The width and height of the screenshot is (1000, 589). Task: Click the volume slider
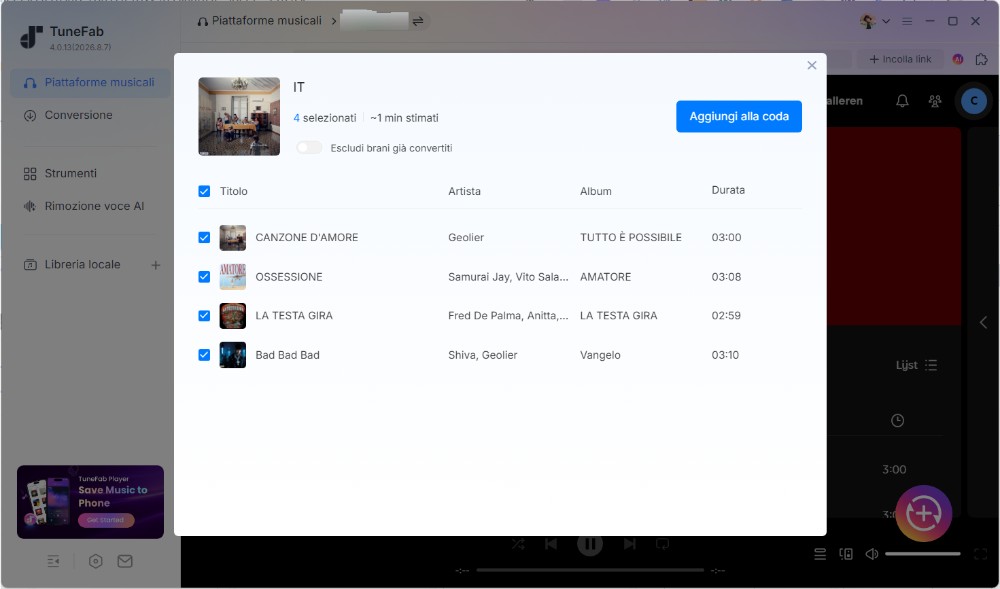(x=923, y=554)
